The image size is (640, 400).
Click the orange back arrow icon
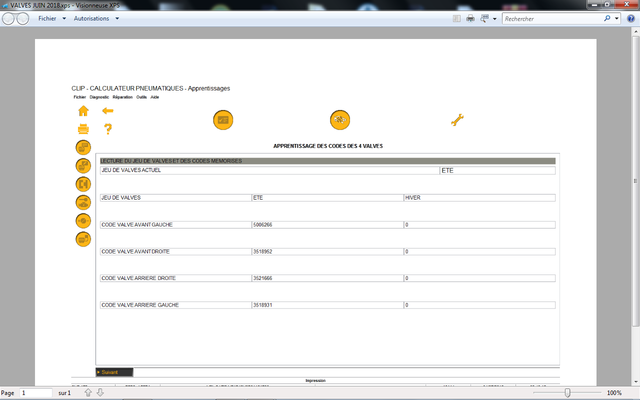pyautogui.click(x=108, y=111)
